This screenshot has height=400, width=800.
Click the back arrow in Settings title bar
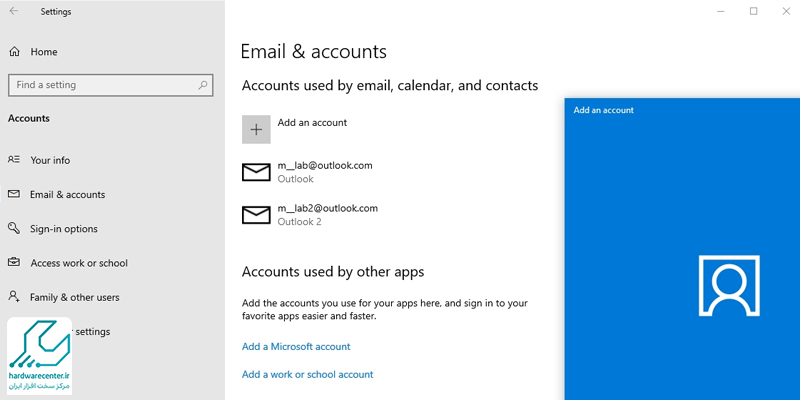(x=14, y=11)
